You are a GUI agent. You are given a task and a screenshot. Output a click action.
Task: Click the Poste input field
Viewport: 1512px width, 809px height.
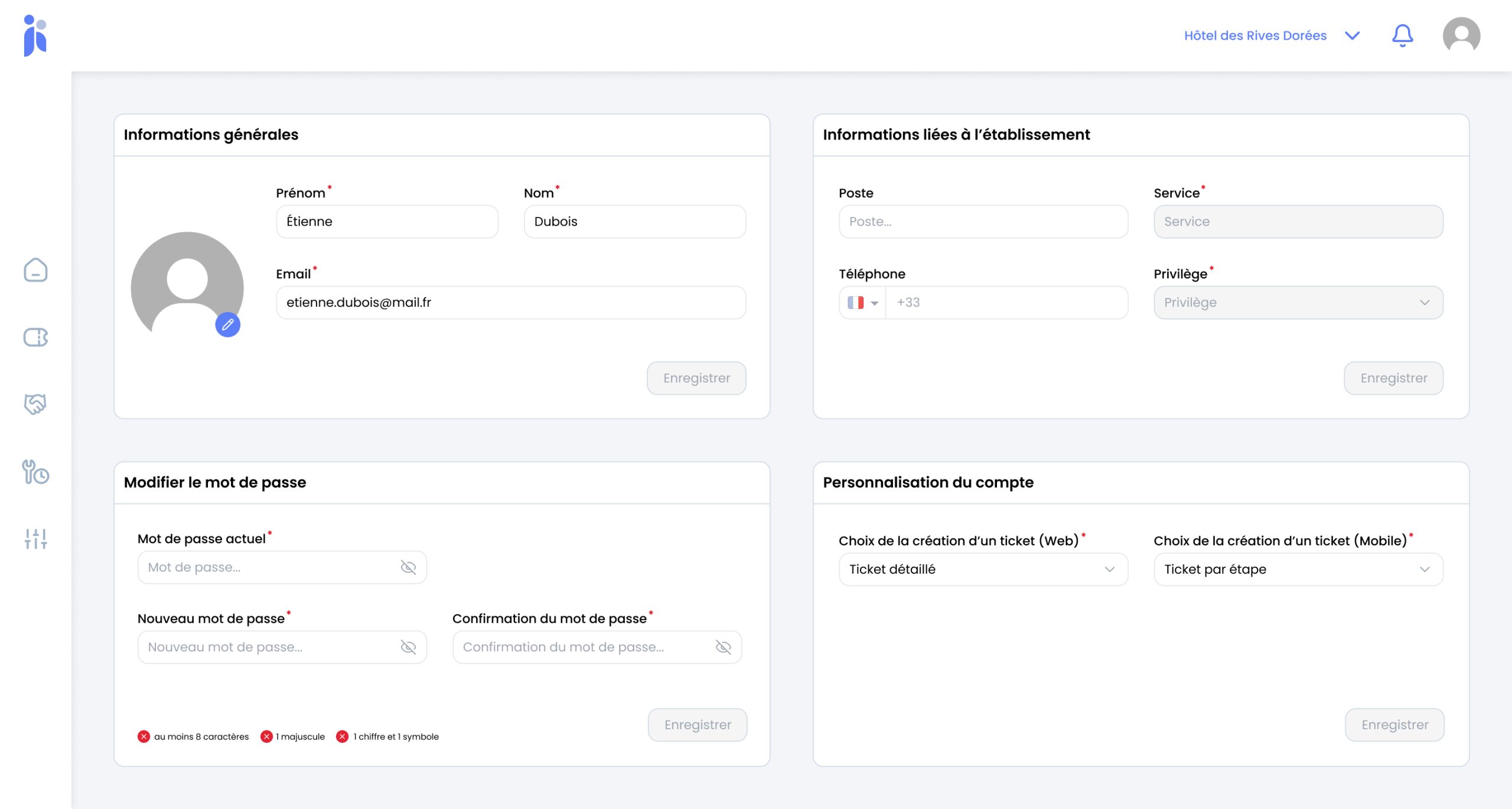(983, 222)
